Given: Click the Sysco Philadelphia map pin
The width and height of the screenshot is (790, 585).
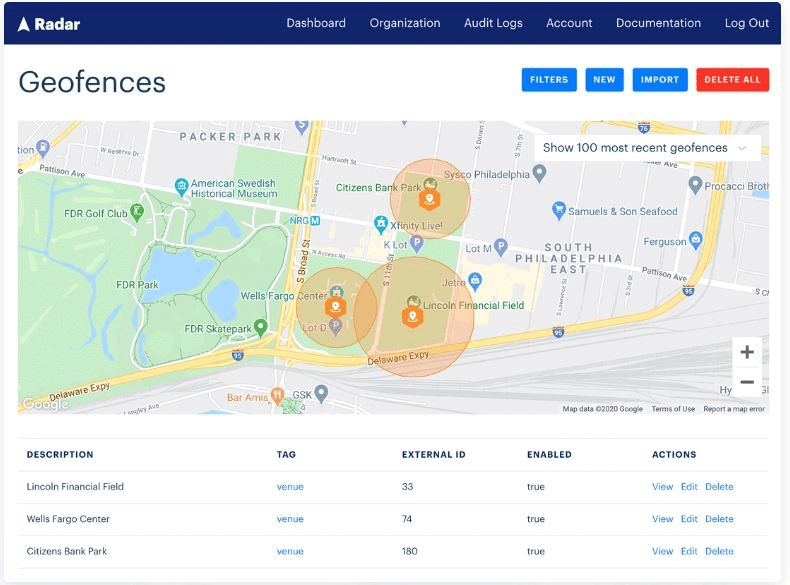Looking at the screenshot, I should click(x=540, y=173).
